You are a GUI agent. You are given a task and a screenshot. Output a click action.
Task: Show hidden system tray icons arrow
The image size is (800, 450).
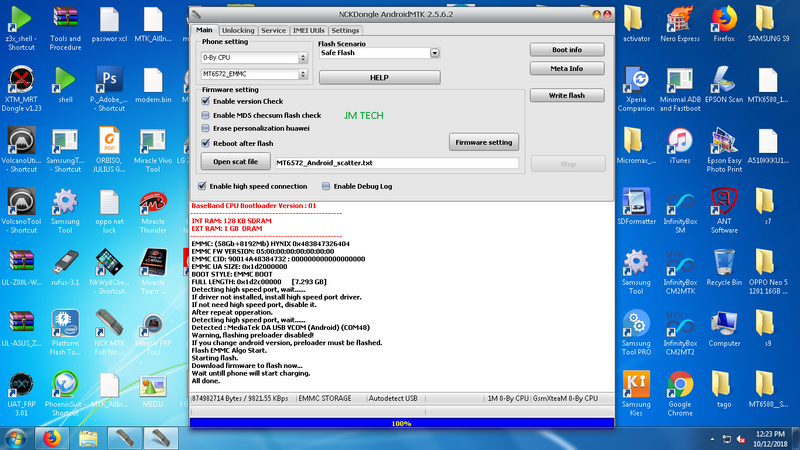click(x=712, y=439)
